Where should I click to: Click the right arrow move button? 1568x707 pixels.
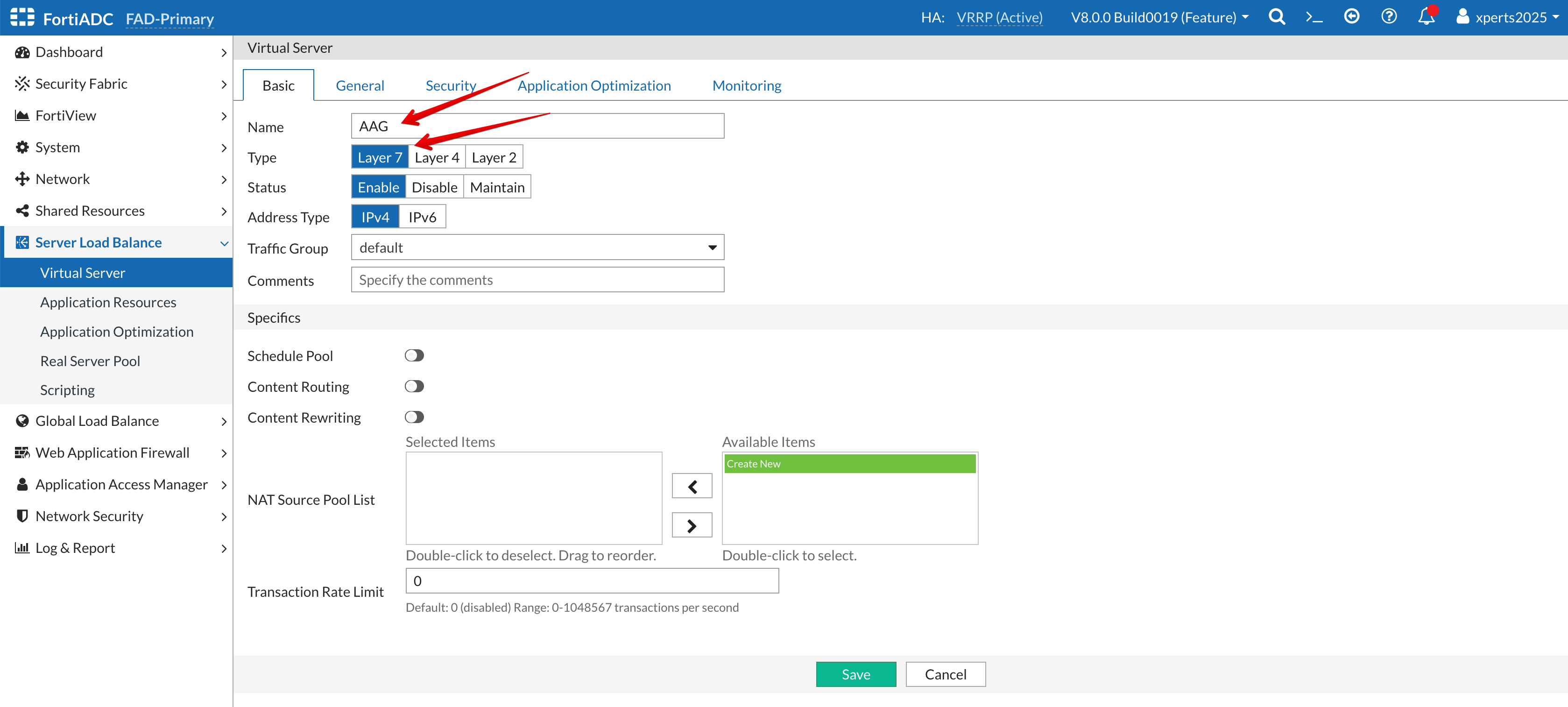[692, 525]
